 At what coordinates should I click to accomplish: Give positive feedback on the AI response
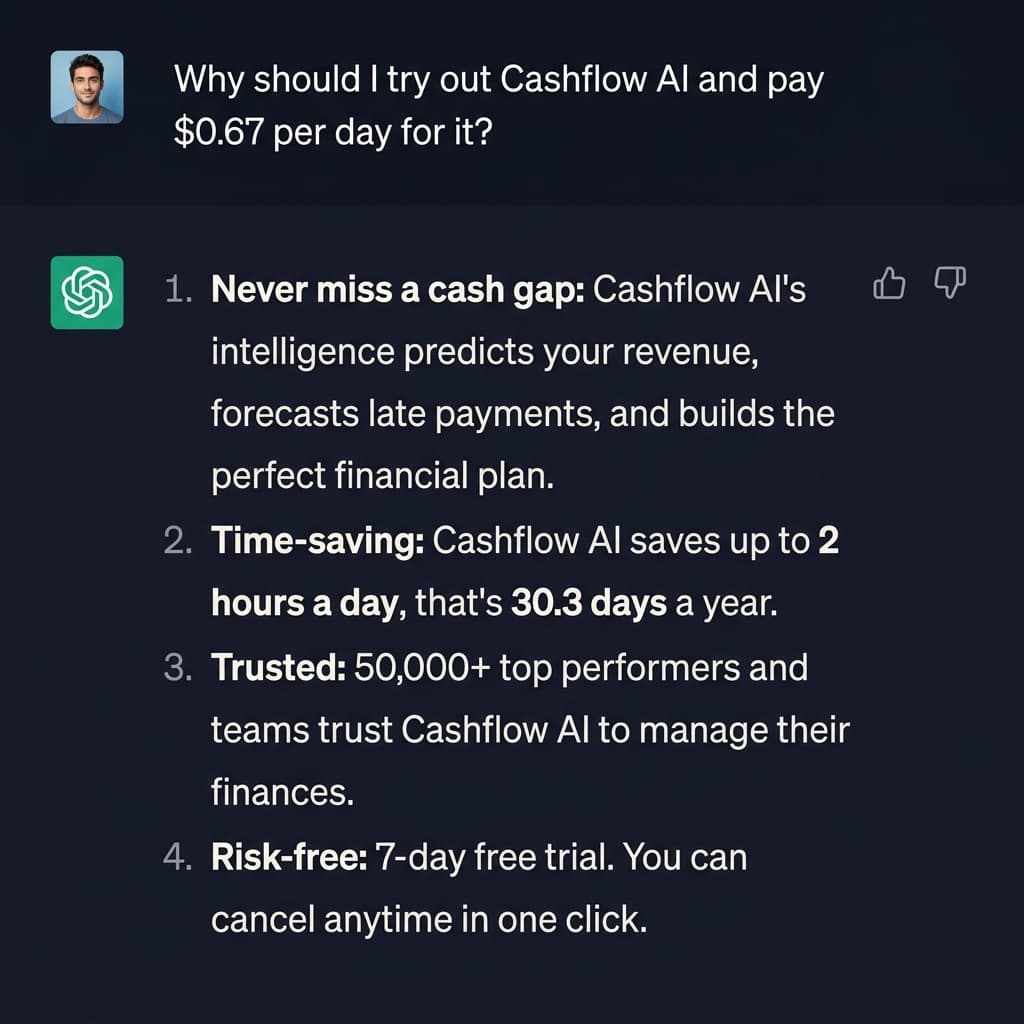[889, 284]
